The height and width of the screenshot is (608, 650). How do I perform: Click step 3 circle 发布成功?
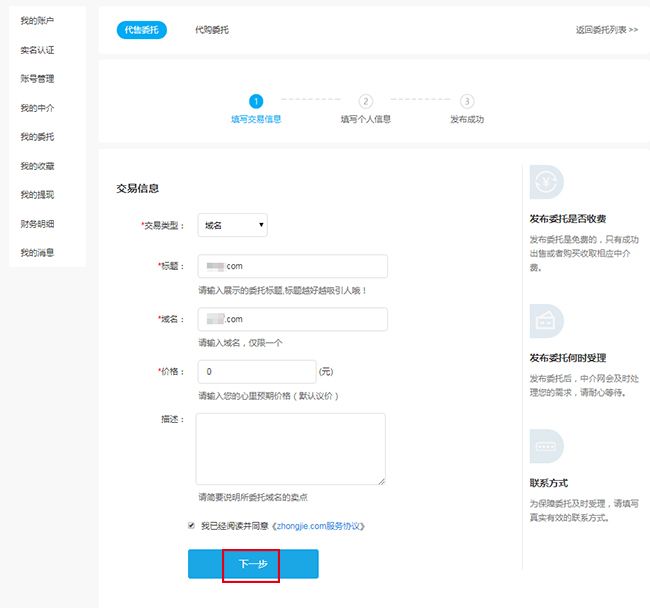click(467, 101)
